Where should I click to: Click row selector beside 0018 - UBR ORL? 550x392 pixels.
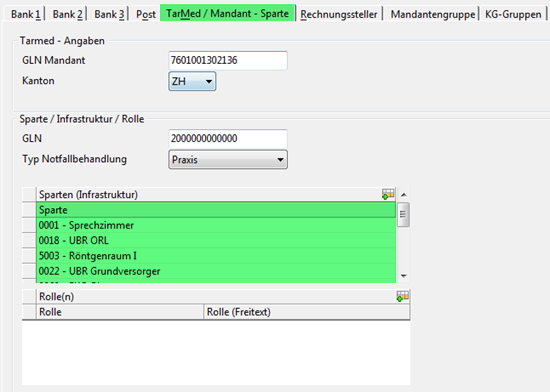[29, 241]
